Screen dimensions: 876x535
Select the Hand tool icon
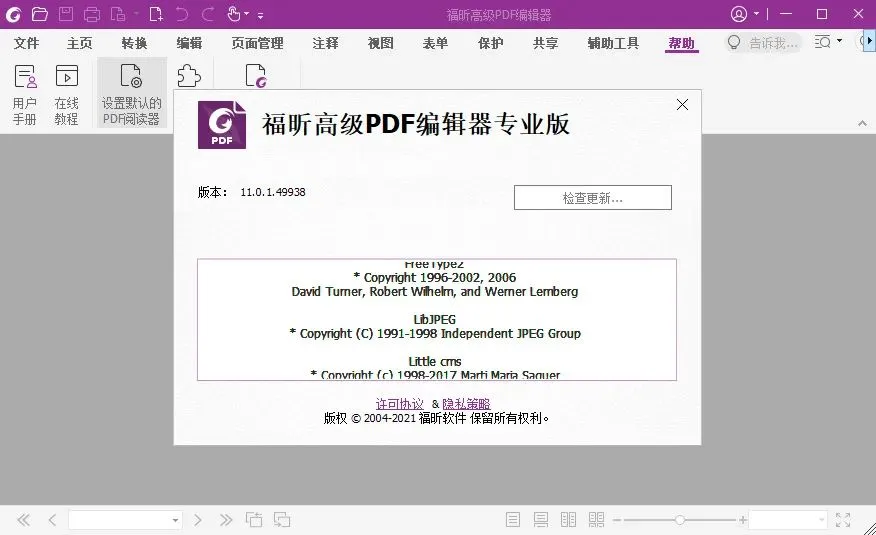pyautogui.click(x=234, y=14)
